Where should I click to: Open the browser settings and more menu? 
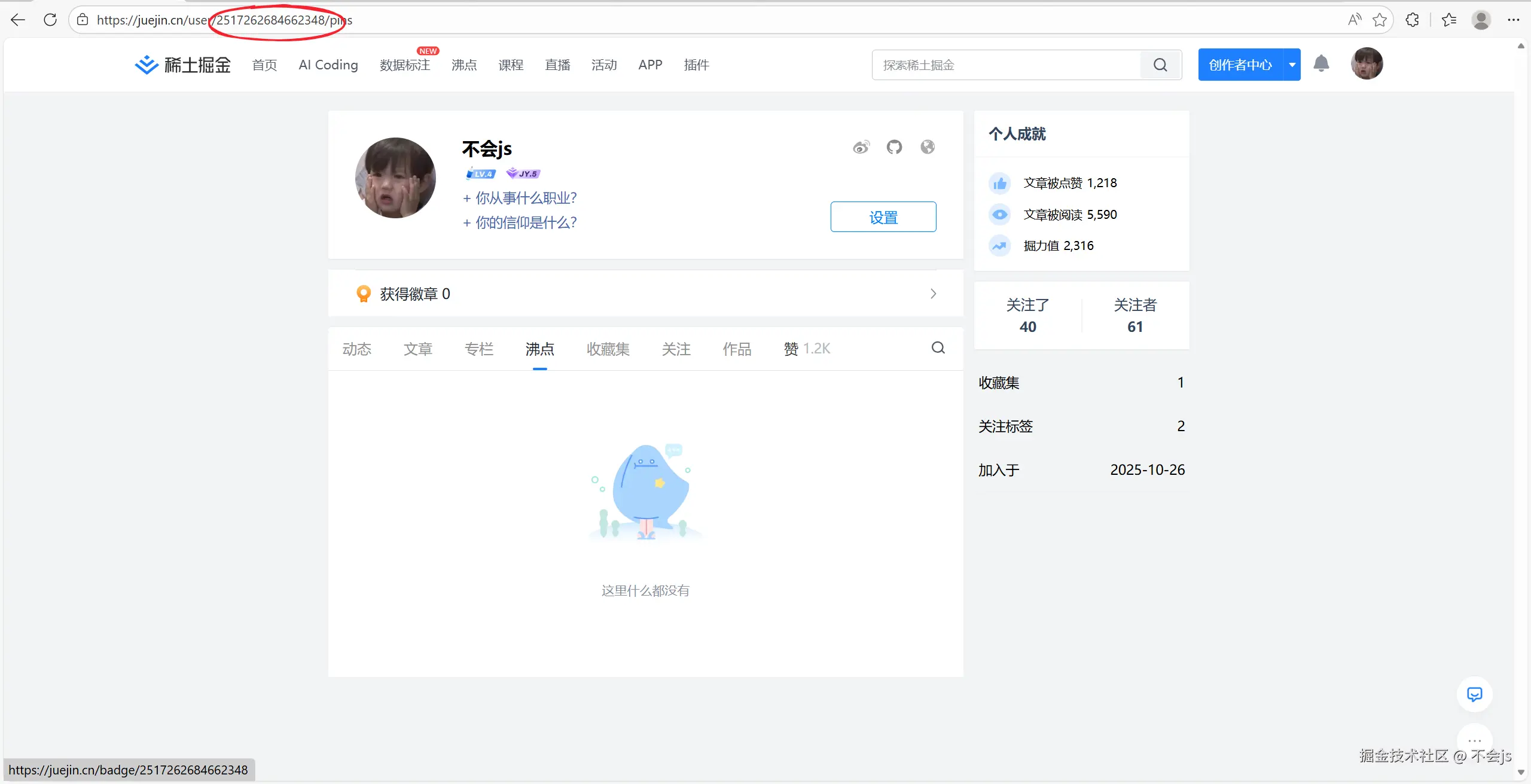[1513, 20]
